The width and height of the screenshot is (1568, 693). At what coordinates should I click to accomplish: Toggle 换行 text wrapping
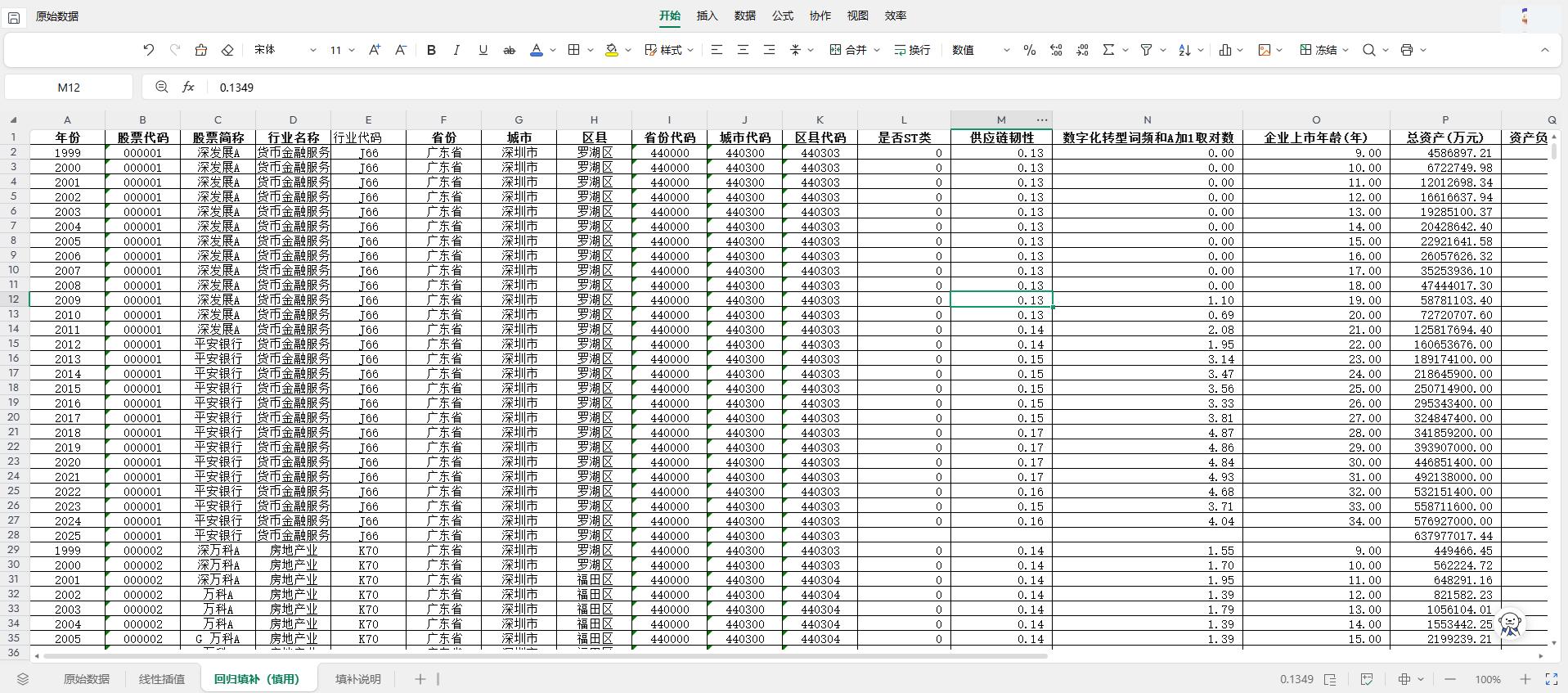912,50
